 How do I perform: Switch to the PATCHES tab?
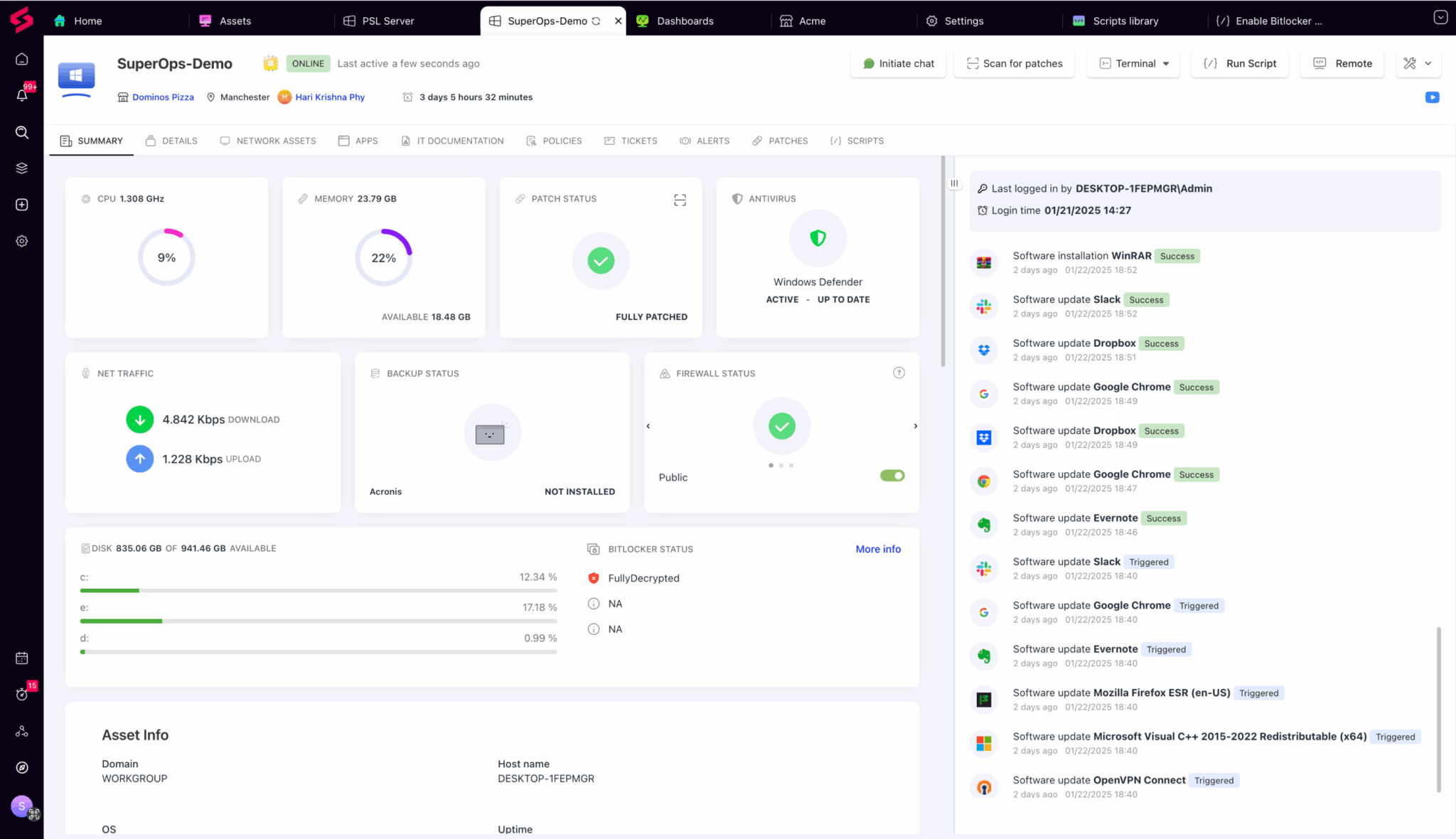pos(781,141)
